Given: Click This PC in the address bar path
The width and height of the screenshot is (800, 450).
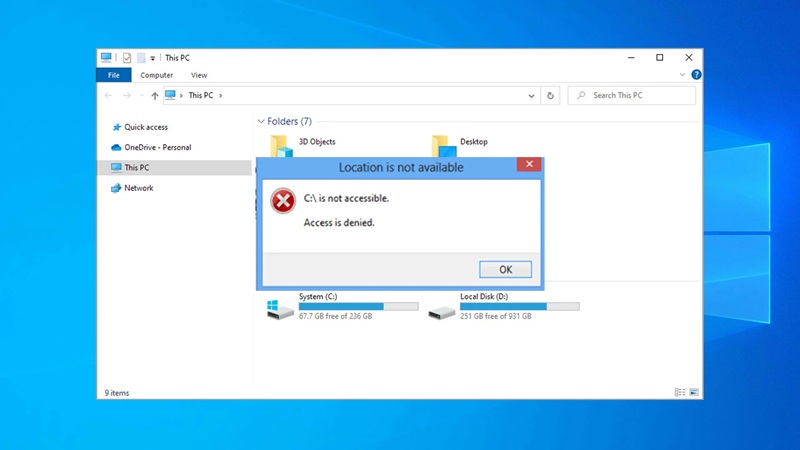Looking at the screenshot, I should tap(201, 95).
